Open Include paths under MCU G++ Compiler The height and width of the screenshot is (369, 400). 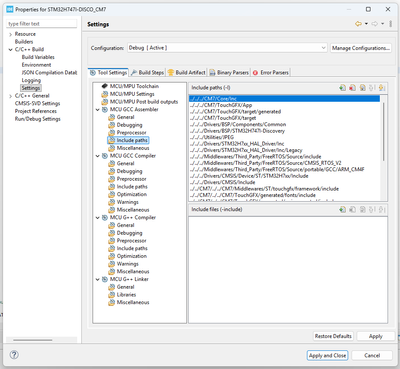click(132, 248)
